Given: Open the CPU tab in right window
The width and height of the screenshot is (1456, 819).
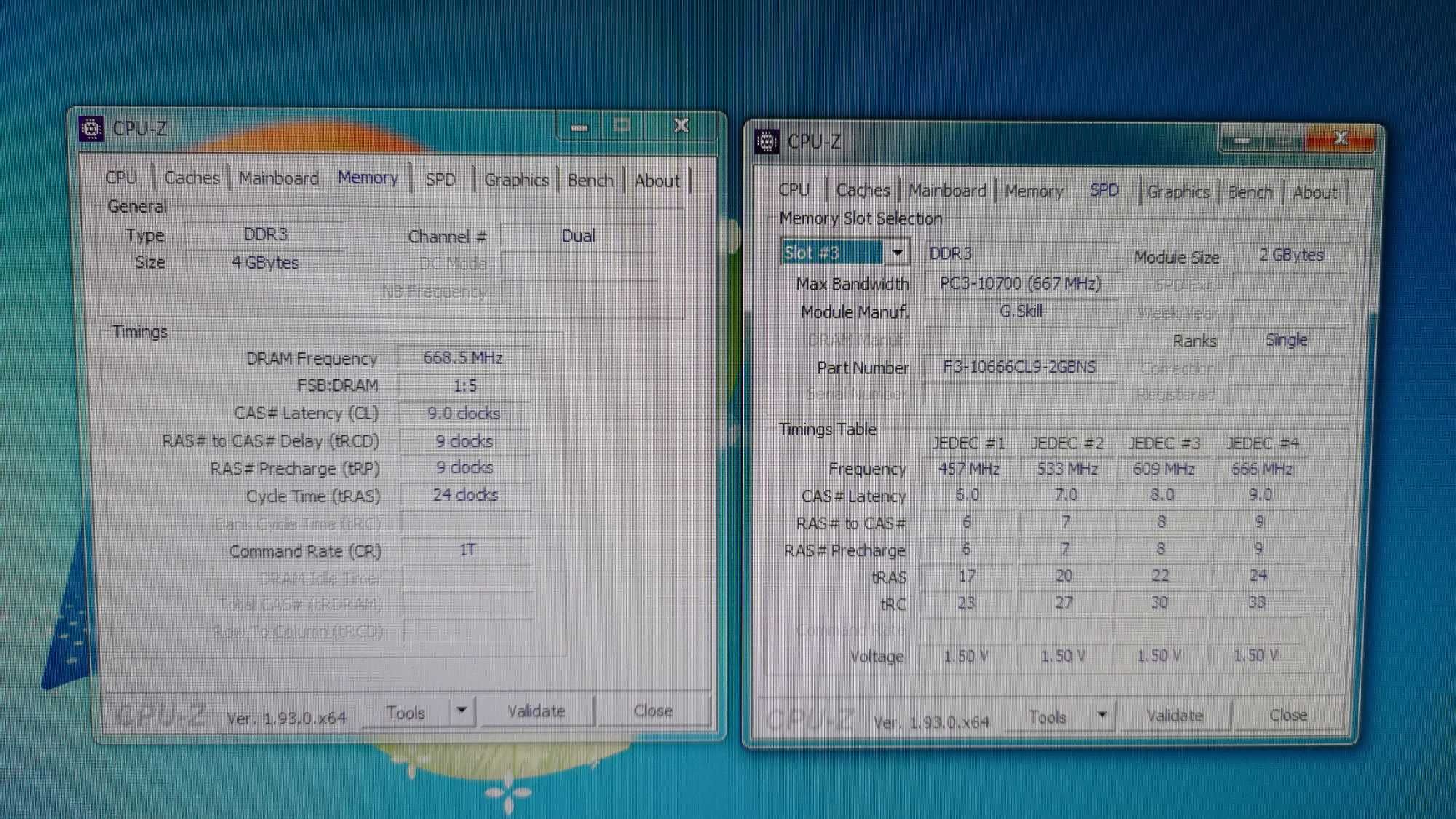Looking at the screenshot, I should click(x=794, y=190).
